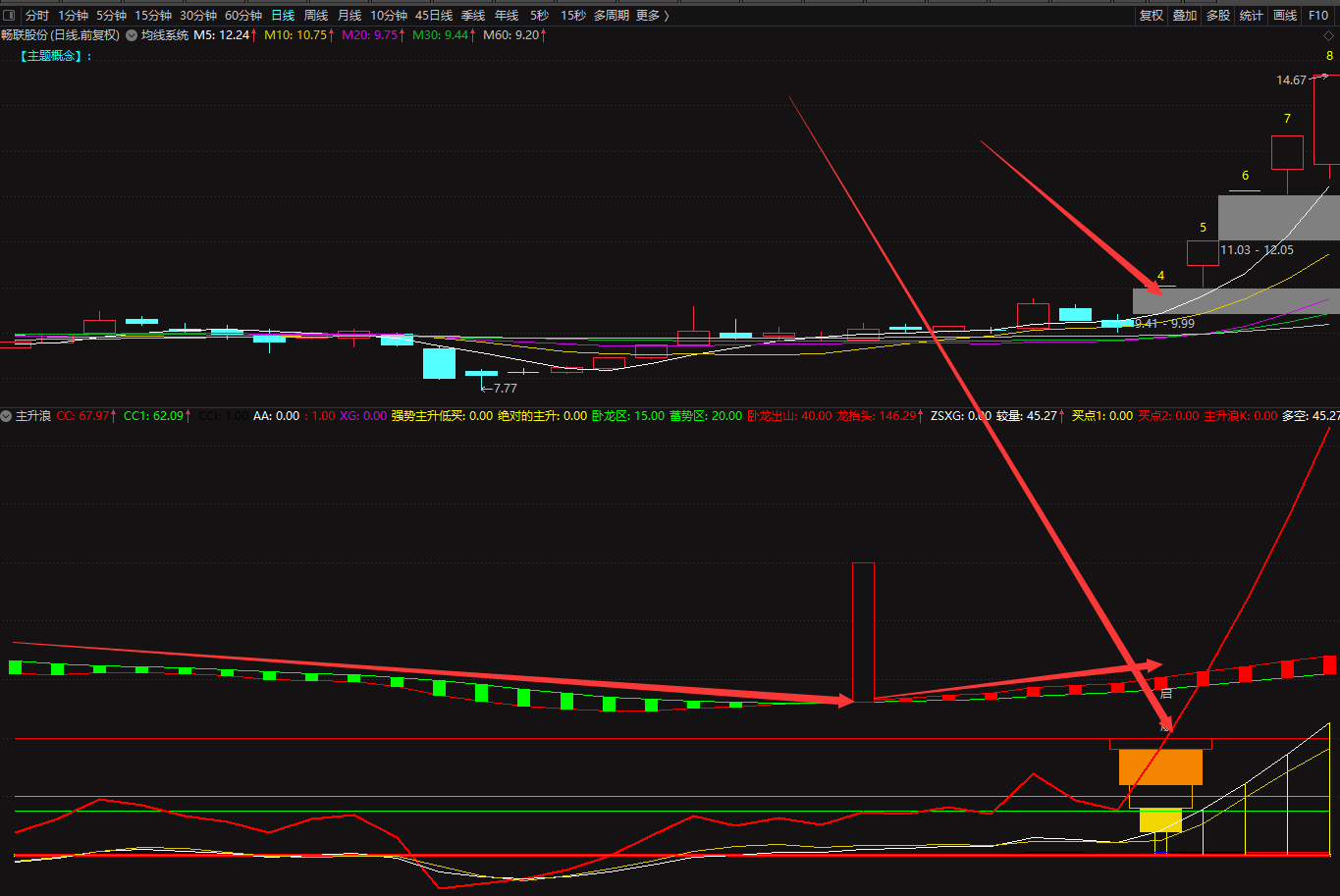Click the 较量: 45.27 value
The height and width of the screenshot is (896, 1340).
pyautogui.click(x=1030, y=416)
